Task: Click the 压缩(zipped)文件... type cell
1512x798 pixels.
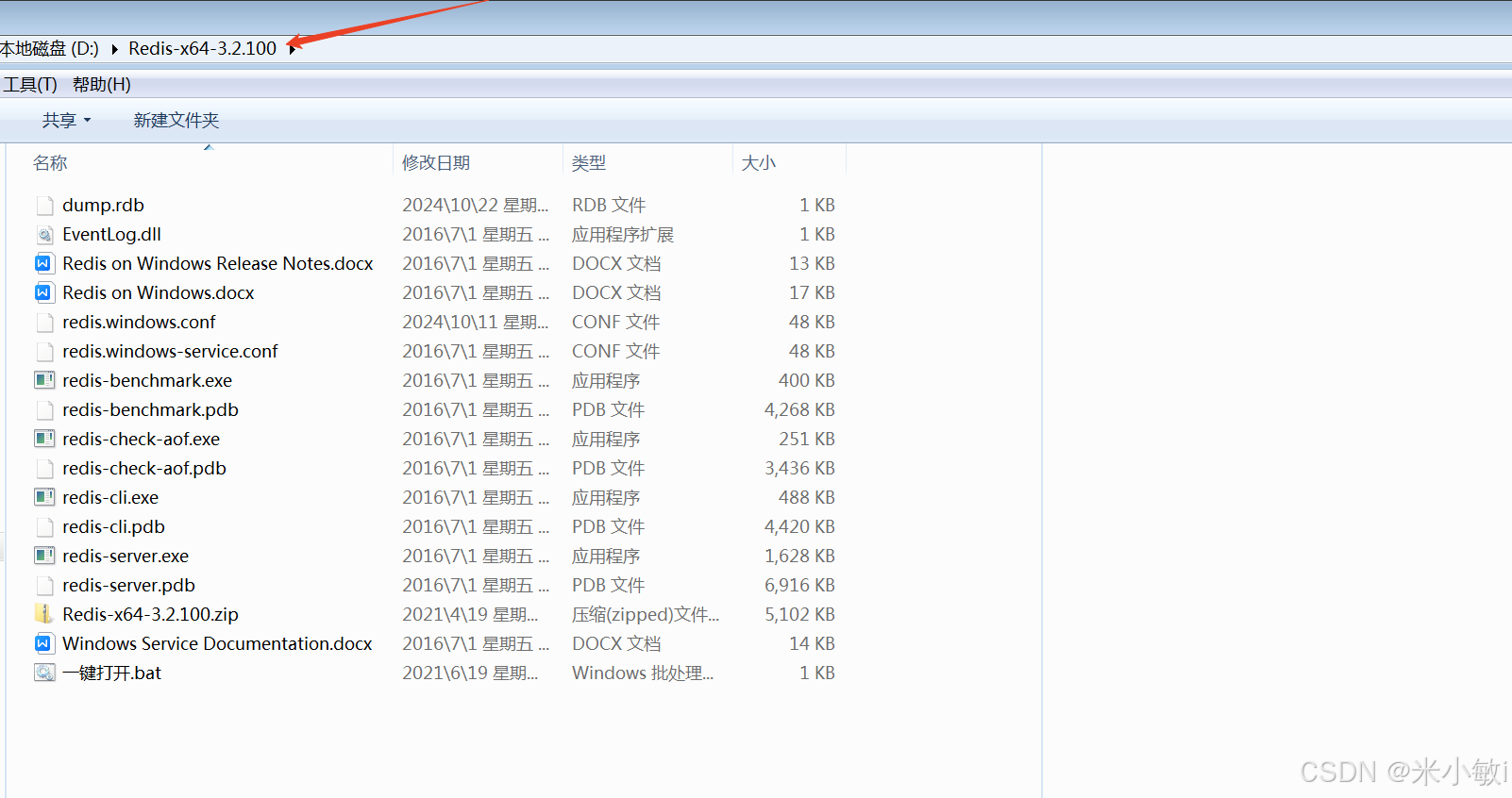Action: (x=646, y=615)
